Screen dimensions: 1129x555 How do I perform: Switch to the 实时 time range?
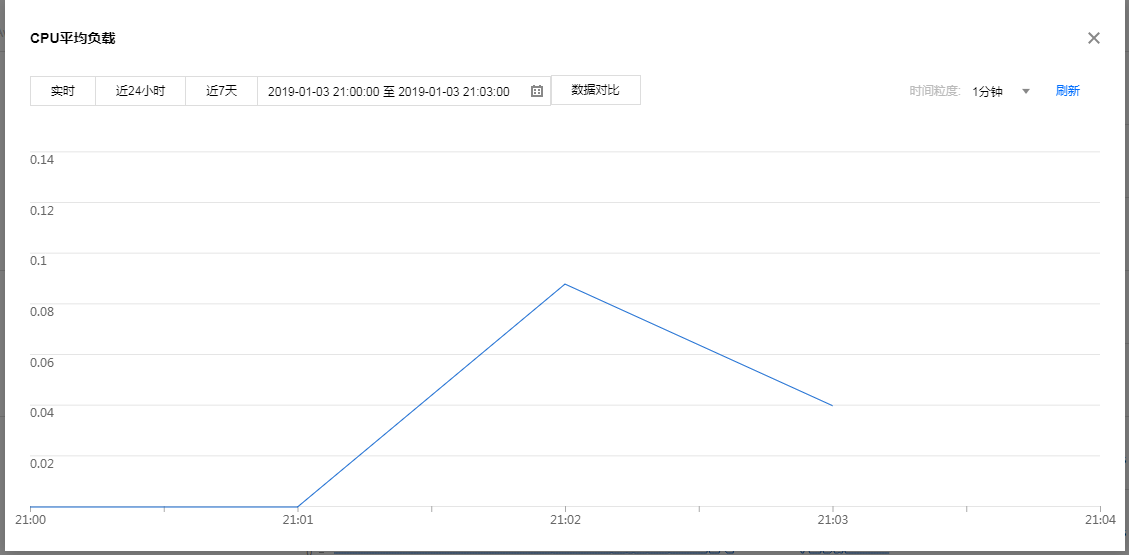coord(63,91)
